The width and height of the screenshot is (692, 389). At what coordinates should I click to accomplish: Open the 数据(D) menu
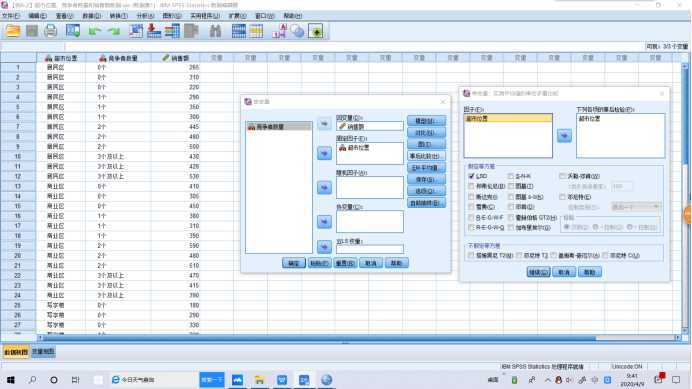tap(92, 16)
